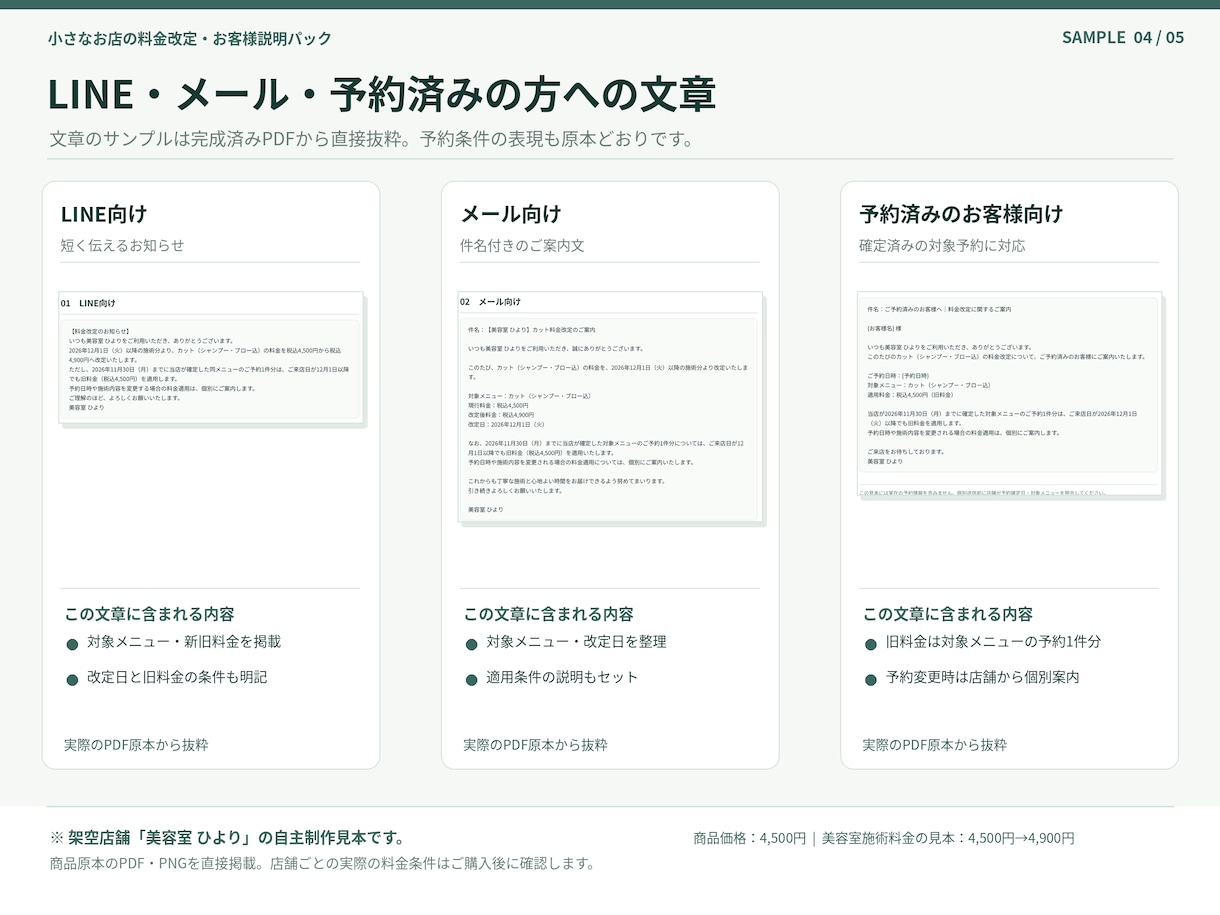Click the bullet 対象メニュー・改定日を整理
The width and height of the screenshot is (1220, 915).
click(576, 641)
